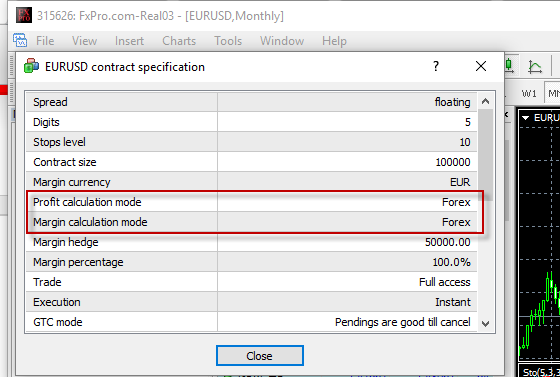
Task: Select the 100.0% margin percentage value
Action: (x=451, y=262)
